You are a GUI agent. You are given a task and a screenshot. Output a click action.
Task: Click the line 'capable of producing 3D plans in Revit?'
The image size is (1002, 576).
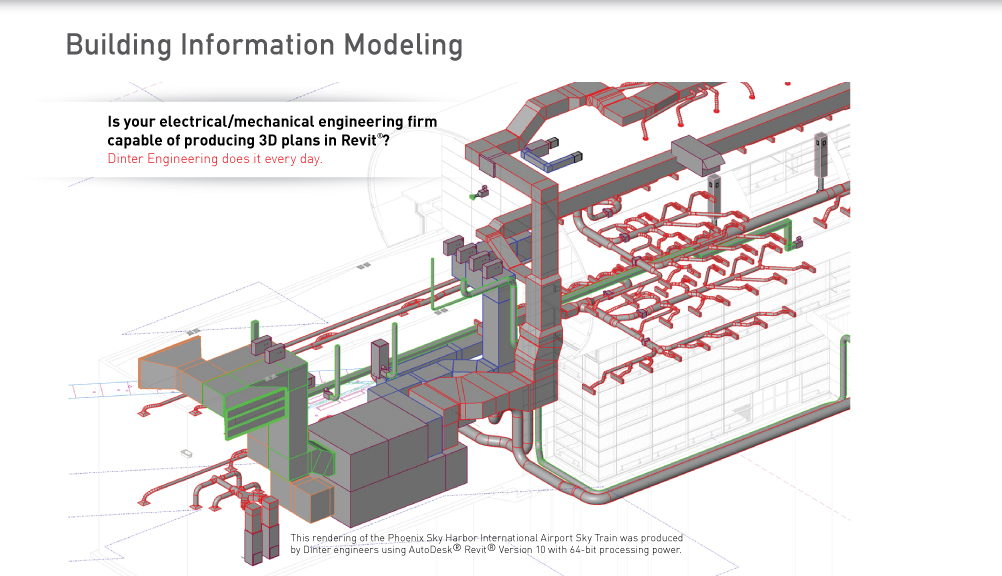click(x=249, y=140)
